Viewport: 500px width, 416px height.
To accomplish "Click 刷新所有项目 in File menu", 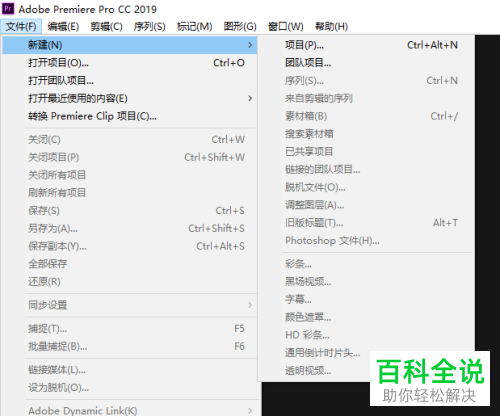I will coord(130,193).
